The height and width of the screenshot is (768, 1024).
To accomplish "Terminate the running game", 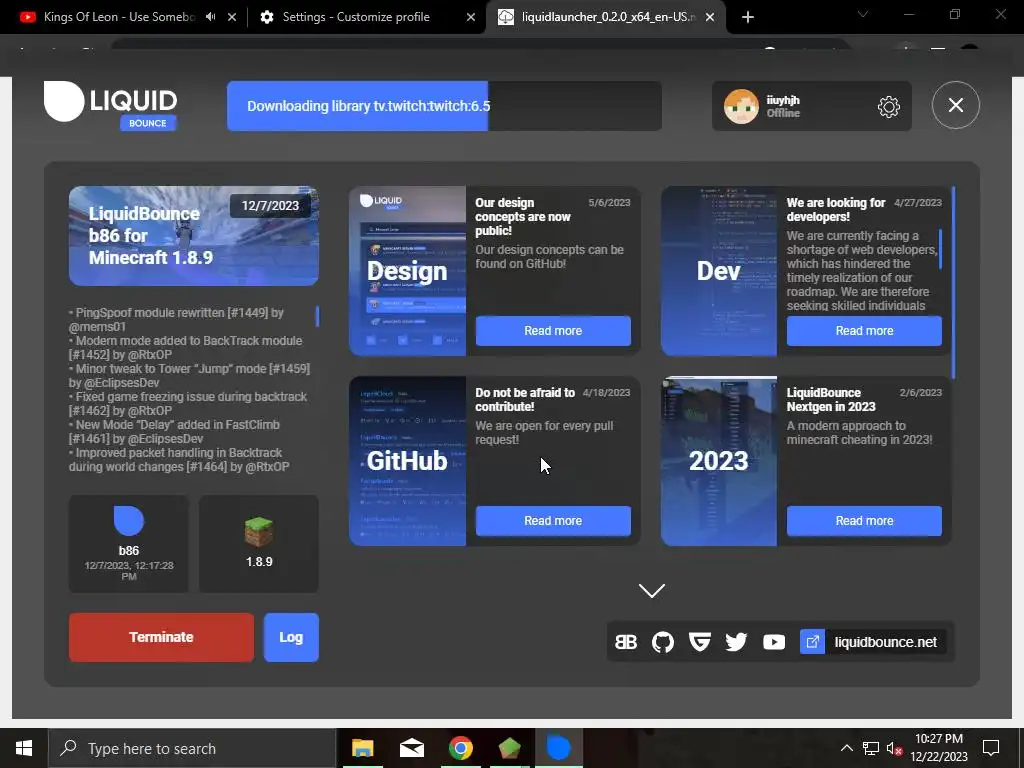I will (x=161, y=637).
